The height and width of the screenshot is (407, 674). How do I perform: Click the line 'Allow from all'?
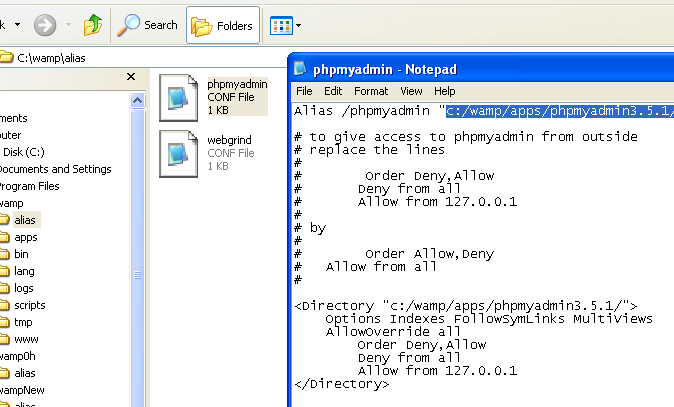click(x=381, y=266)
